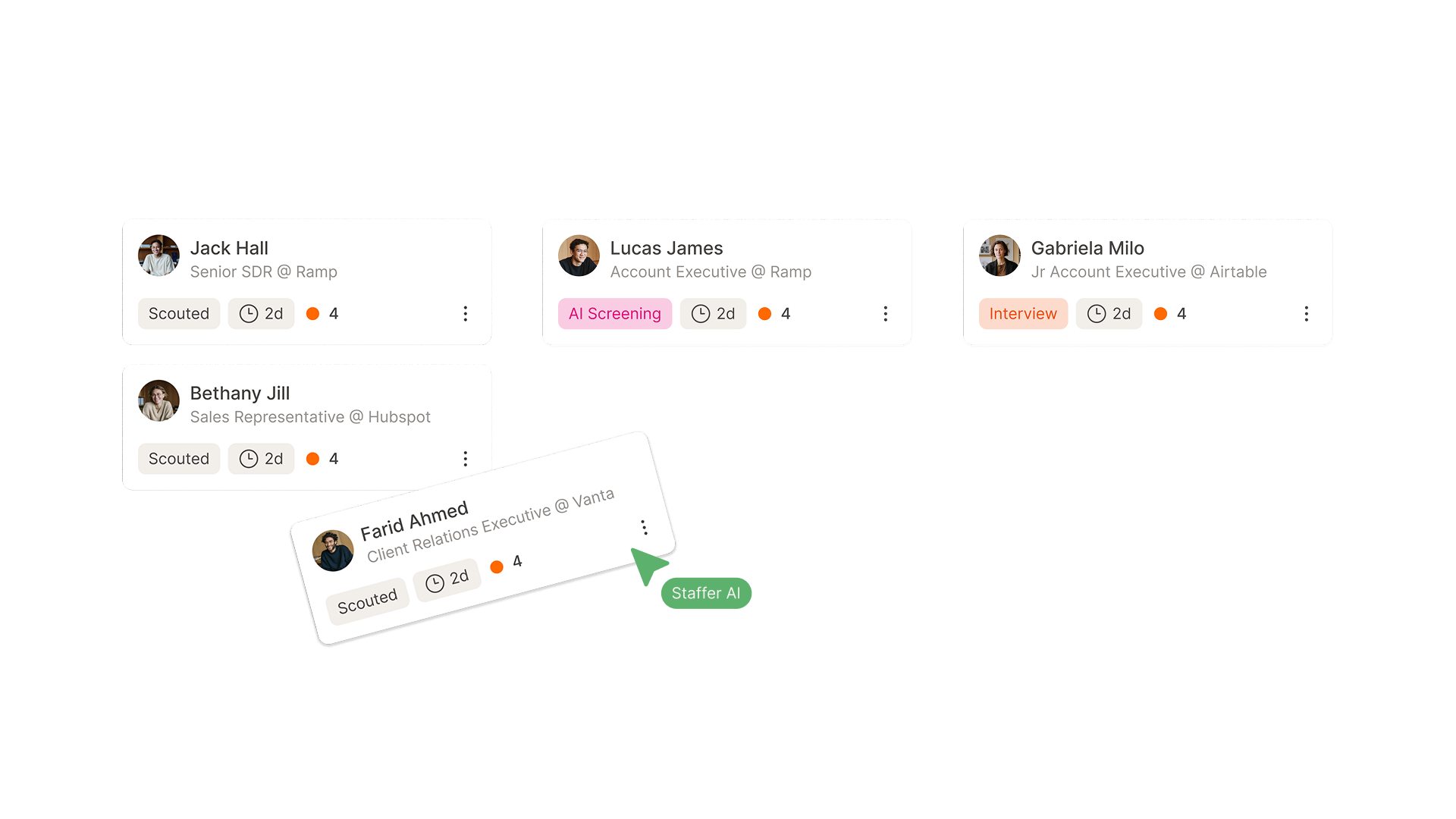Click the orange dot on Bethany Jill's card
The width and height of the screenshot is (1456, 819).
pos(312,459)
